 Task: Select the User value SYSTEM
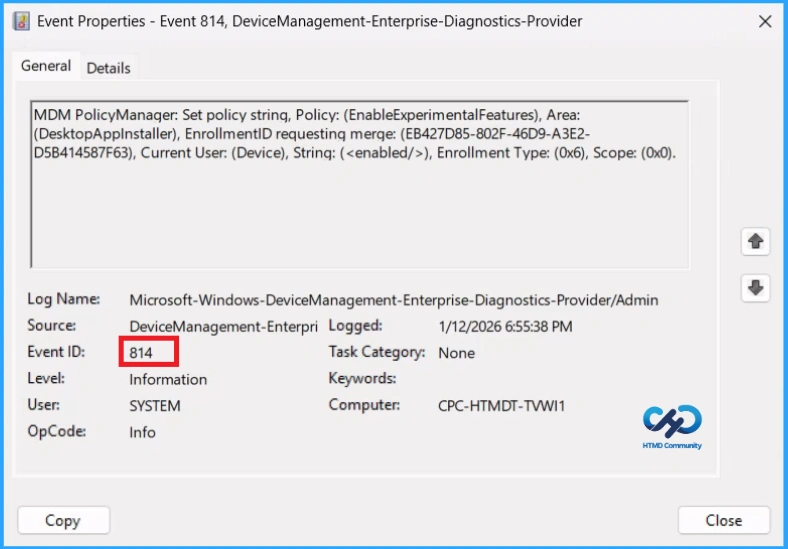pos(155,406)
